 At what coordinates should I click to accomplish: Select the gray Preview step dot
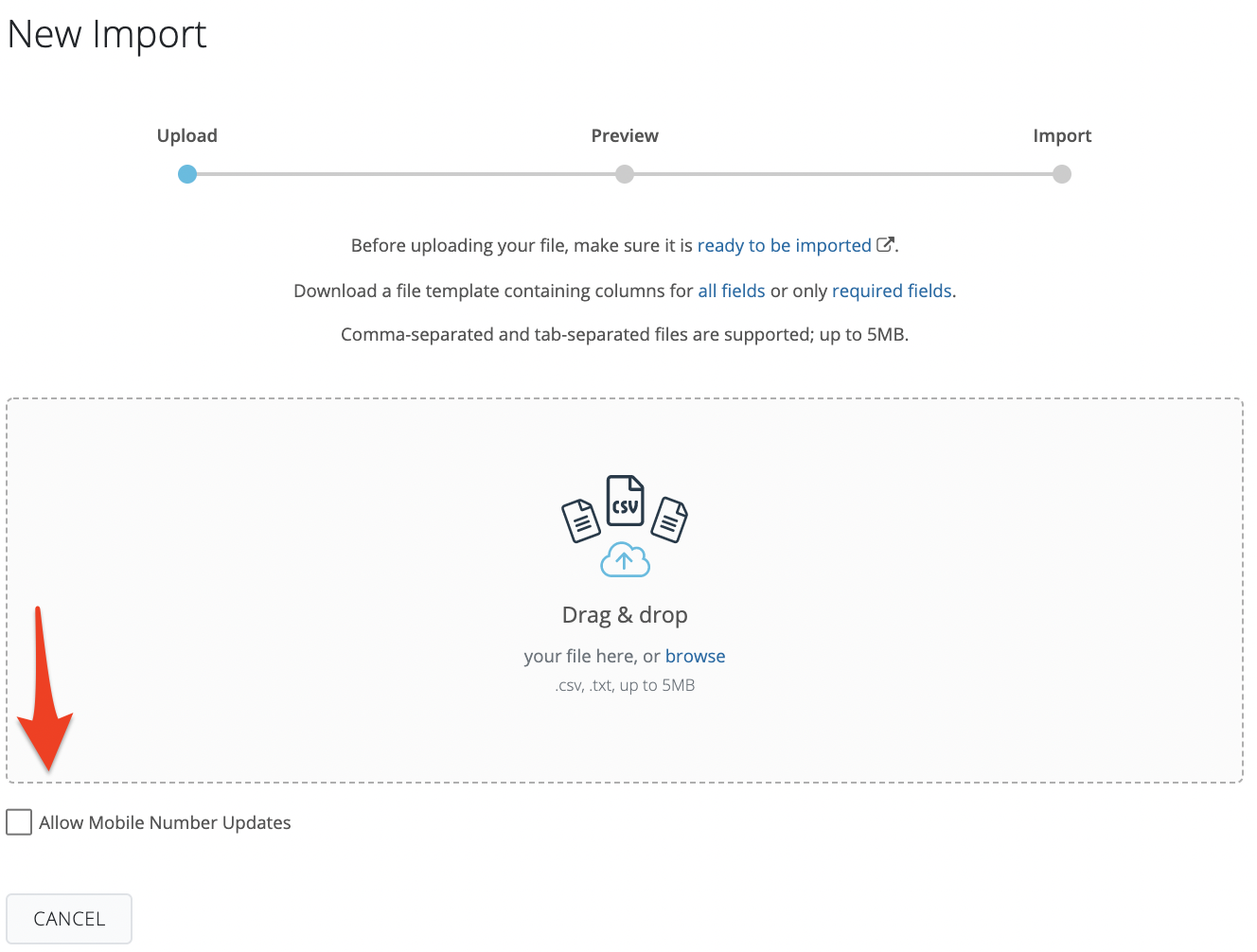(x=625, y=174)
